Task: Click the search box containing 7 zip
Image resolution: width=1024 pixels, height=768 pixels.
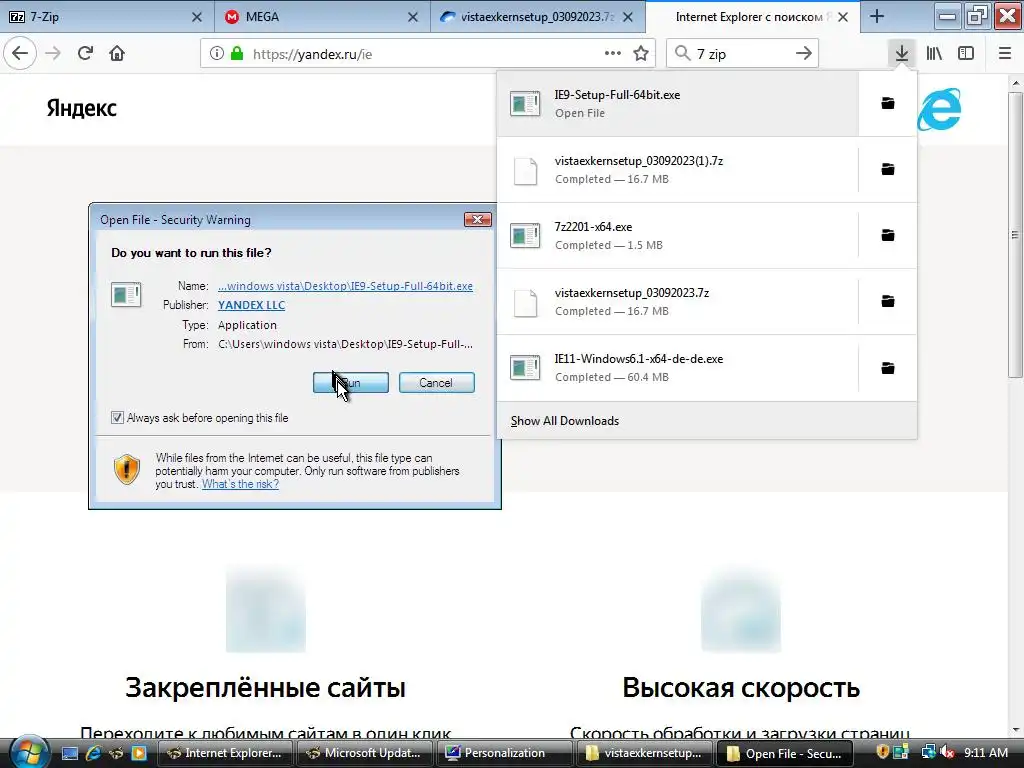Action: coord(741,54)
